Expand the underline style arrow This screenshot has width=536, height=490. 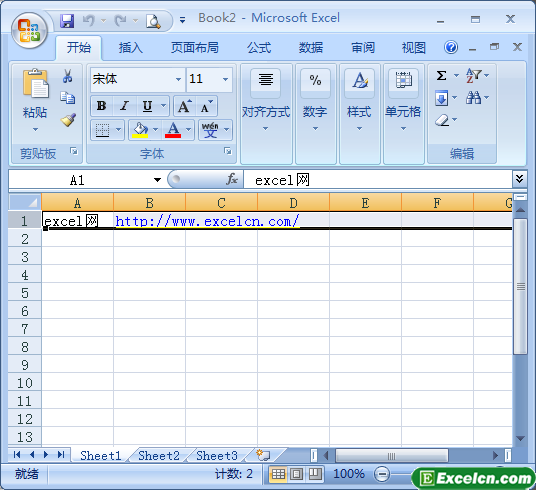pos(163,106)
